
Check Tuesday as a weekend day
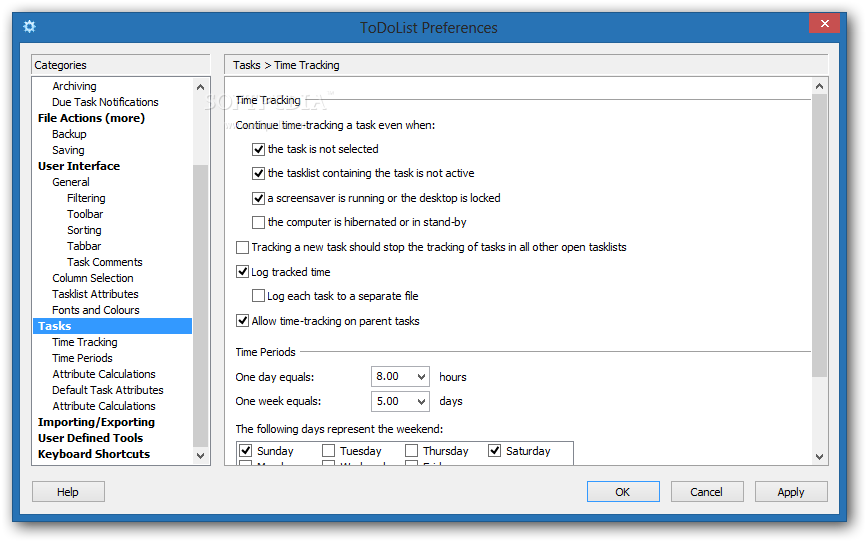point(328,451)
